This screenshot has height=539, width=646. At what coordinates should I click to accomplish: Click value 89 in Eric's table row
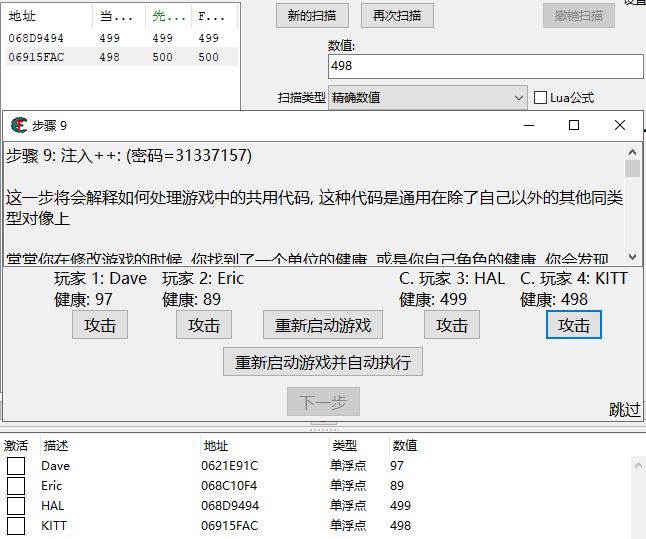397,486
